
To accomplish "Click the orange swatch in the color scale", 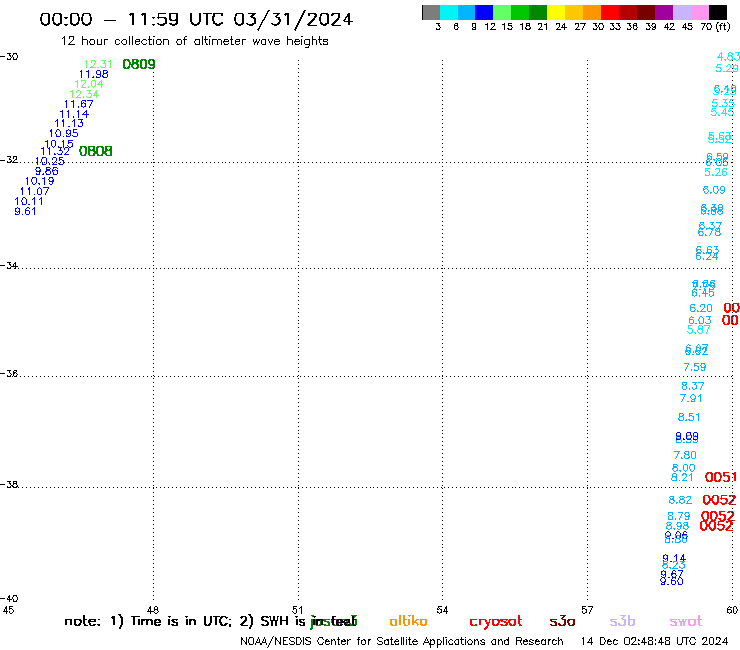I will (x=592, y=12).
